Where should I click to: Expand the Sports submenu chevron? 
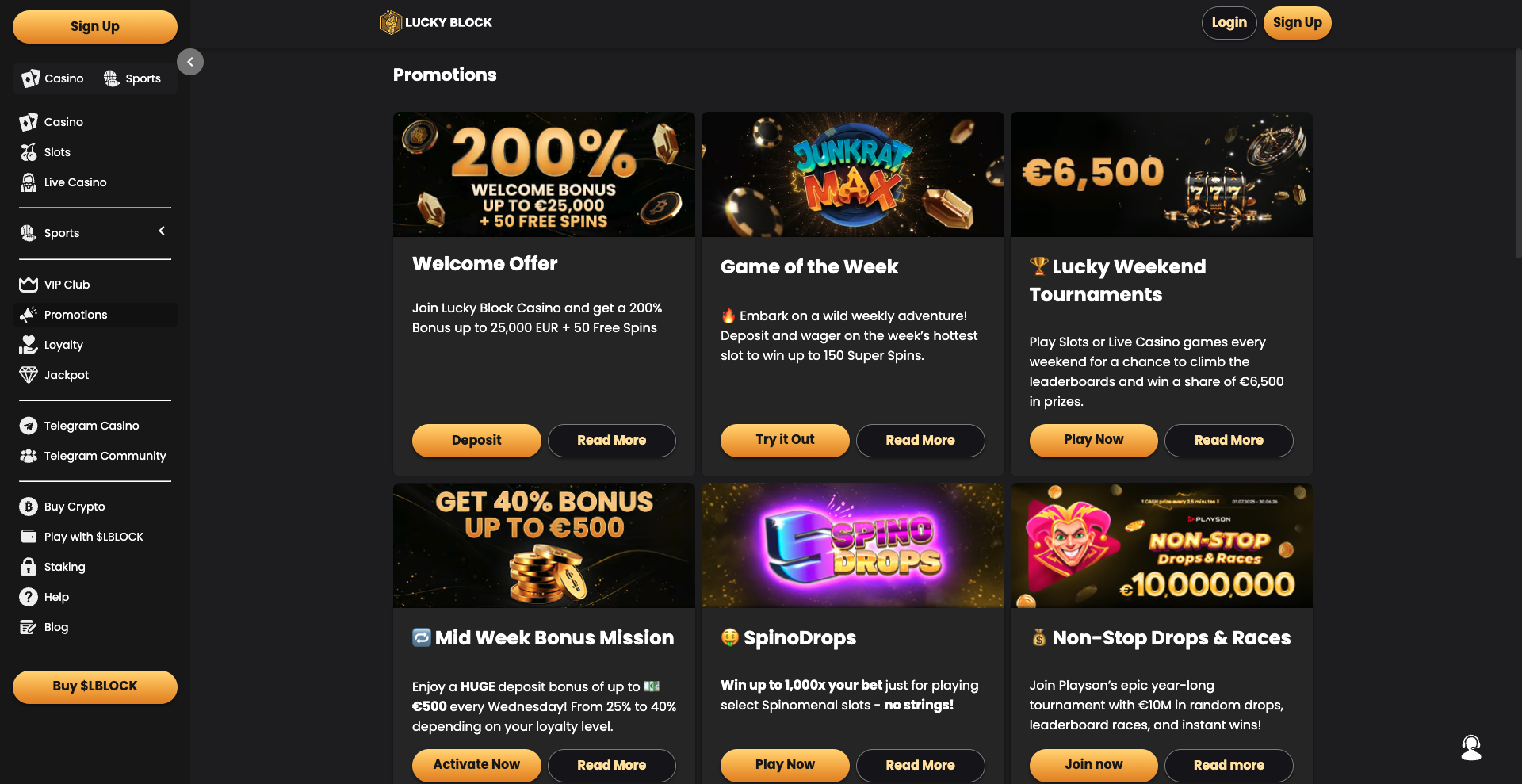pyautogui.click(x=162, y=231)
